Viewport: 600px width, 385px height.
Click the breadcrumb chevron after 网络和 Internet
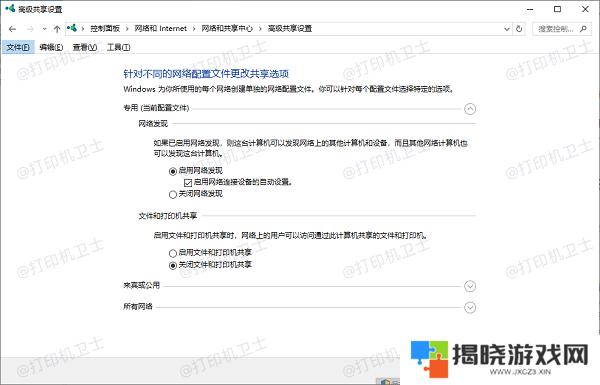(x=194, y=29)
